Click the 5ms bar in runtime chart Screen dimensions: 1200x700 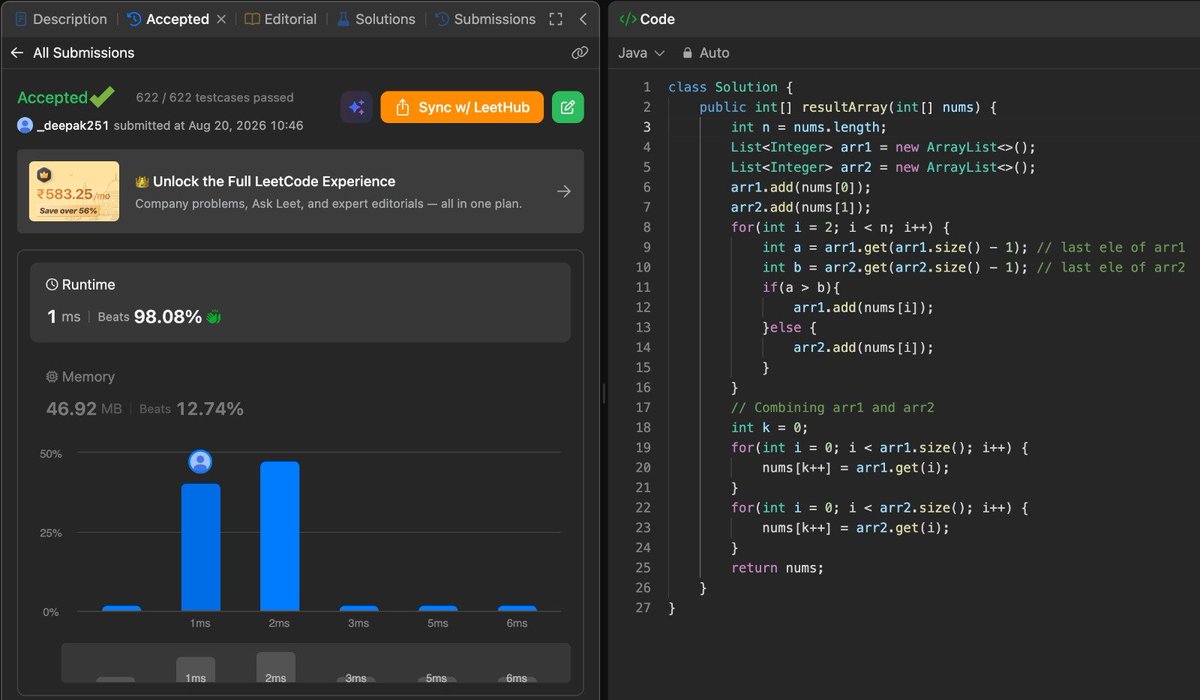pos(438,608)
